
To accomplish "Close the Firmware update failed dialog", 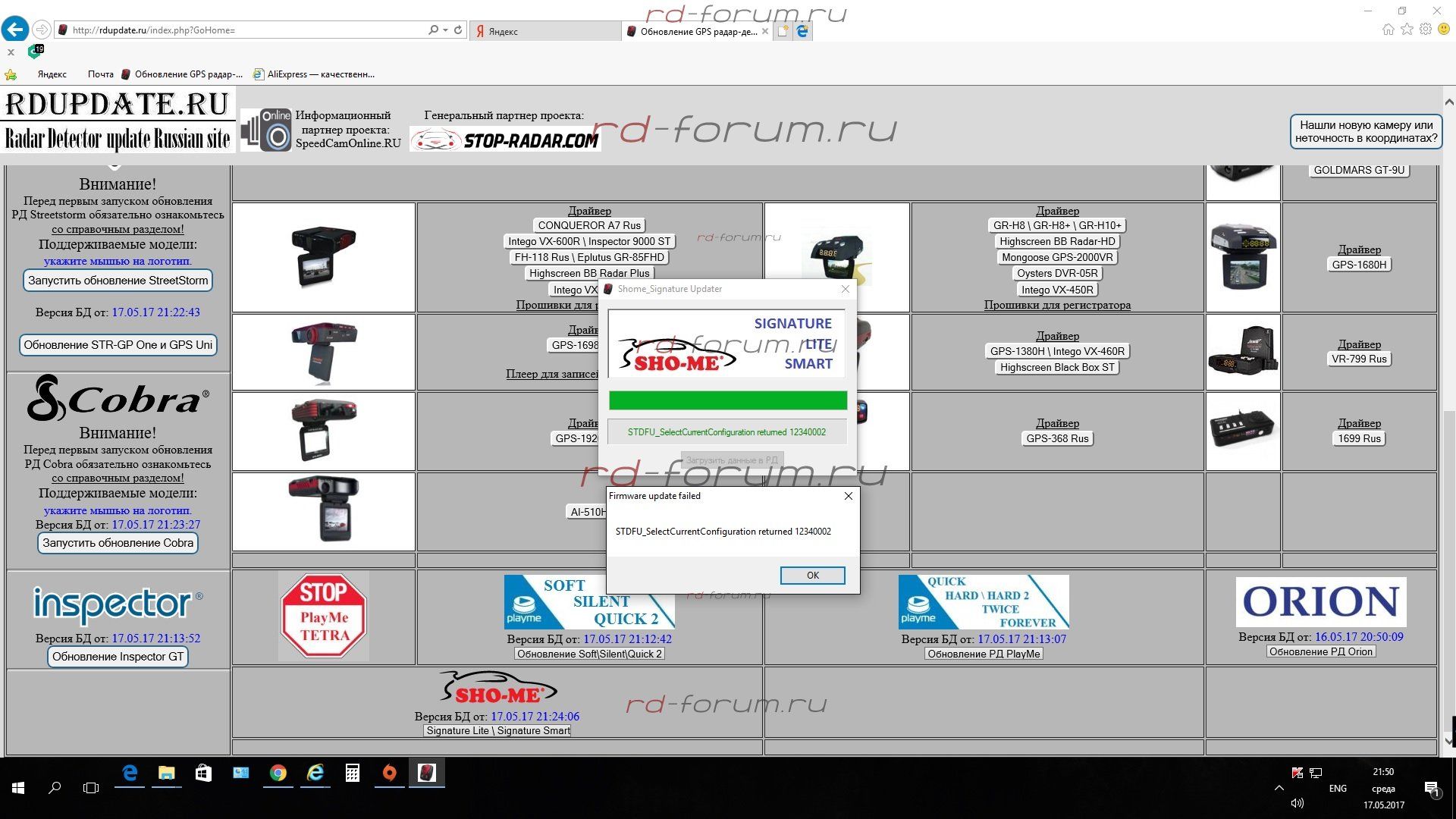I will coord(849,496).
